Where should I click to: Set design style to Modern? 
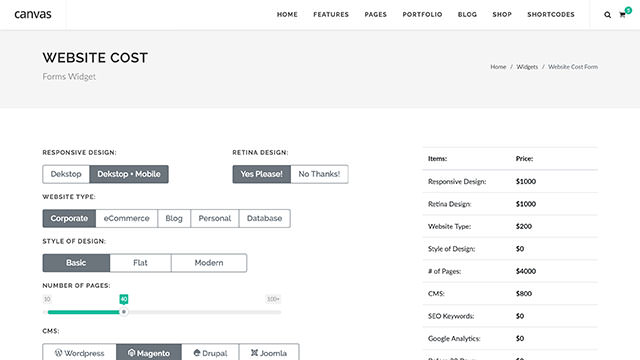point(209,263)
